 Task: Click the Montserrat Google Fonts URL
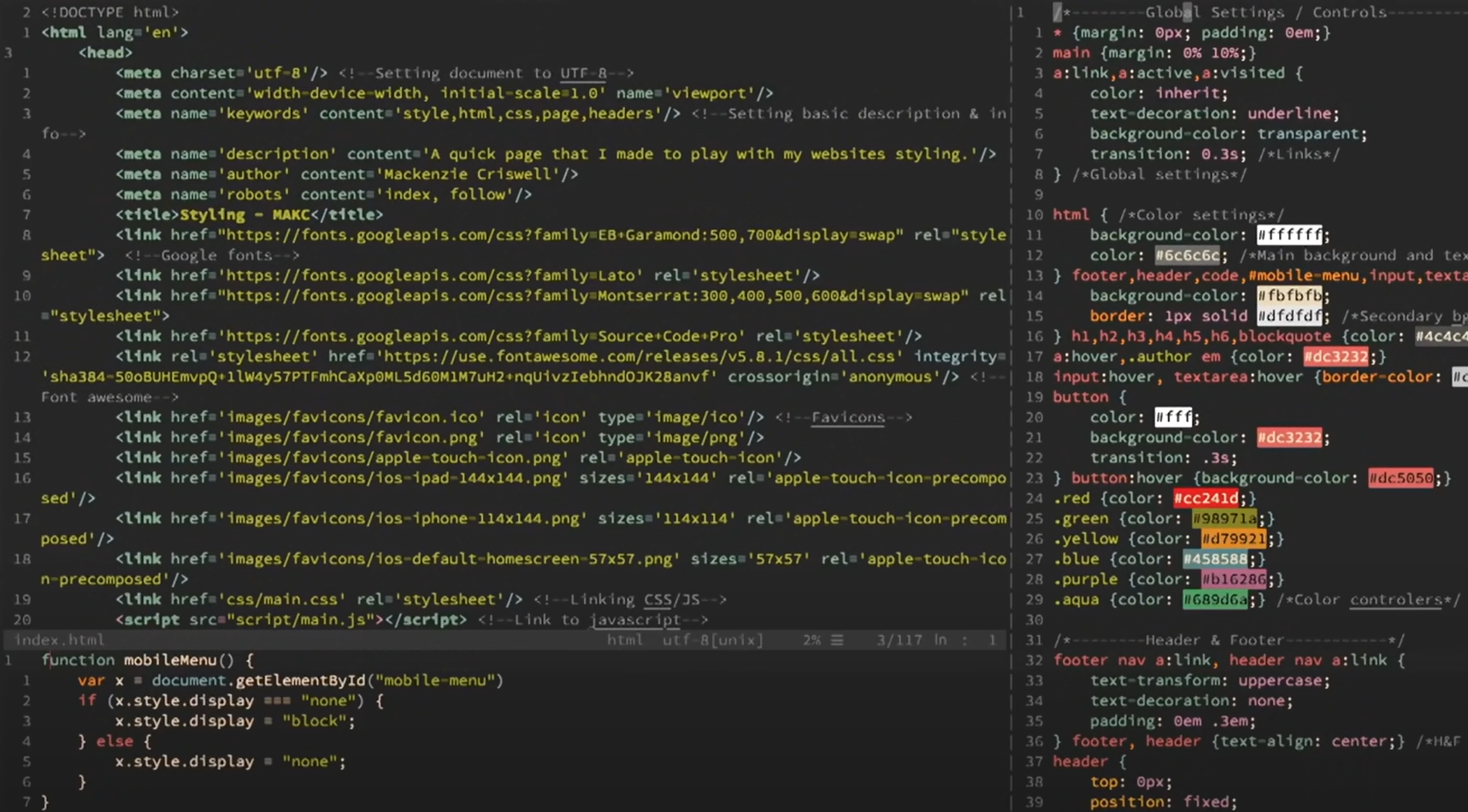pos(593,296)
